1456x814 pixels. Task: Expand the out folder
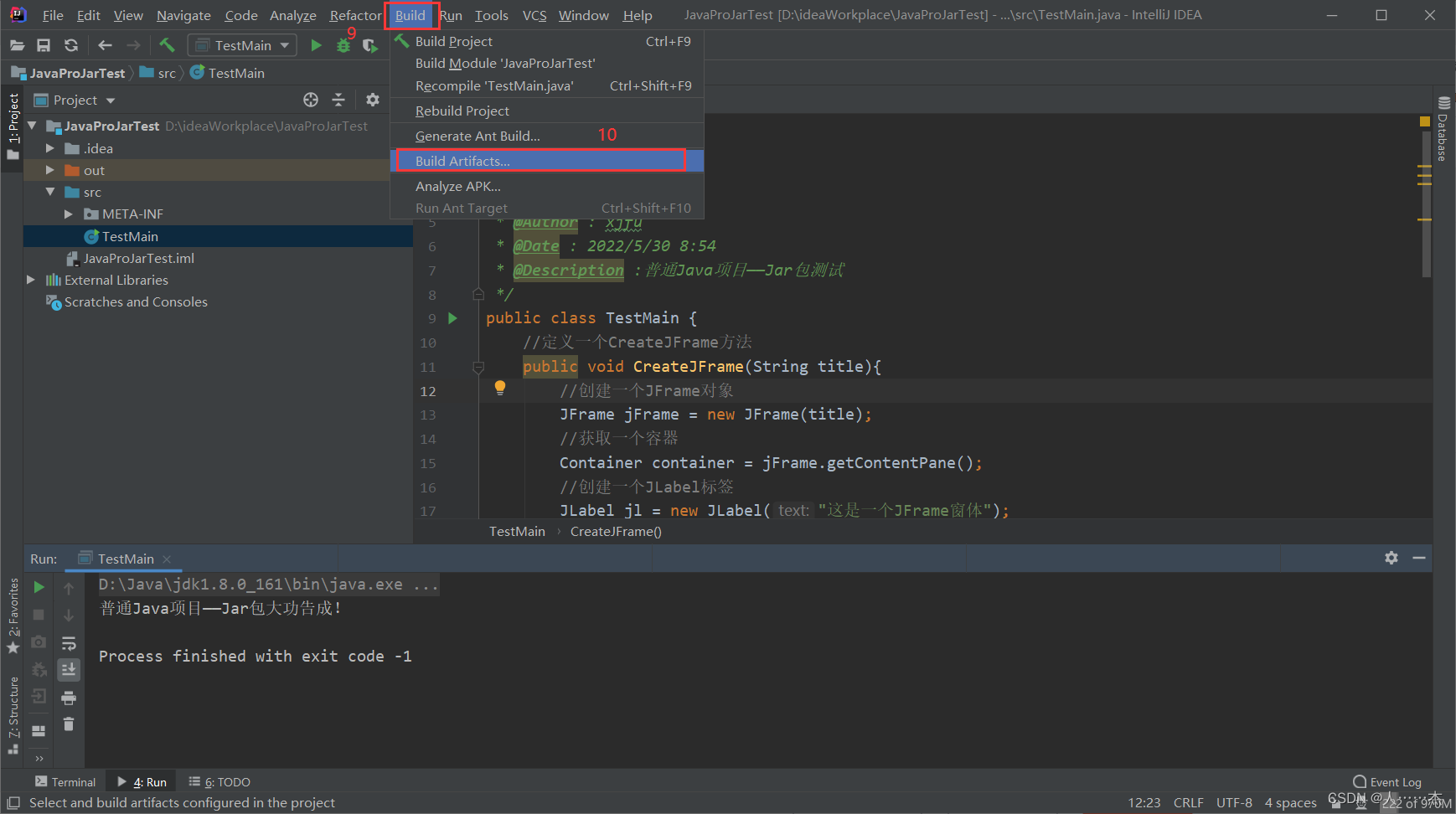(x=50, y=170)
